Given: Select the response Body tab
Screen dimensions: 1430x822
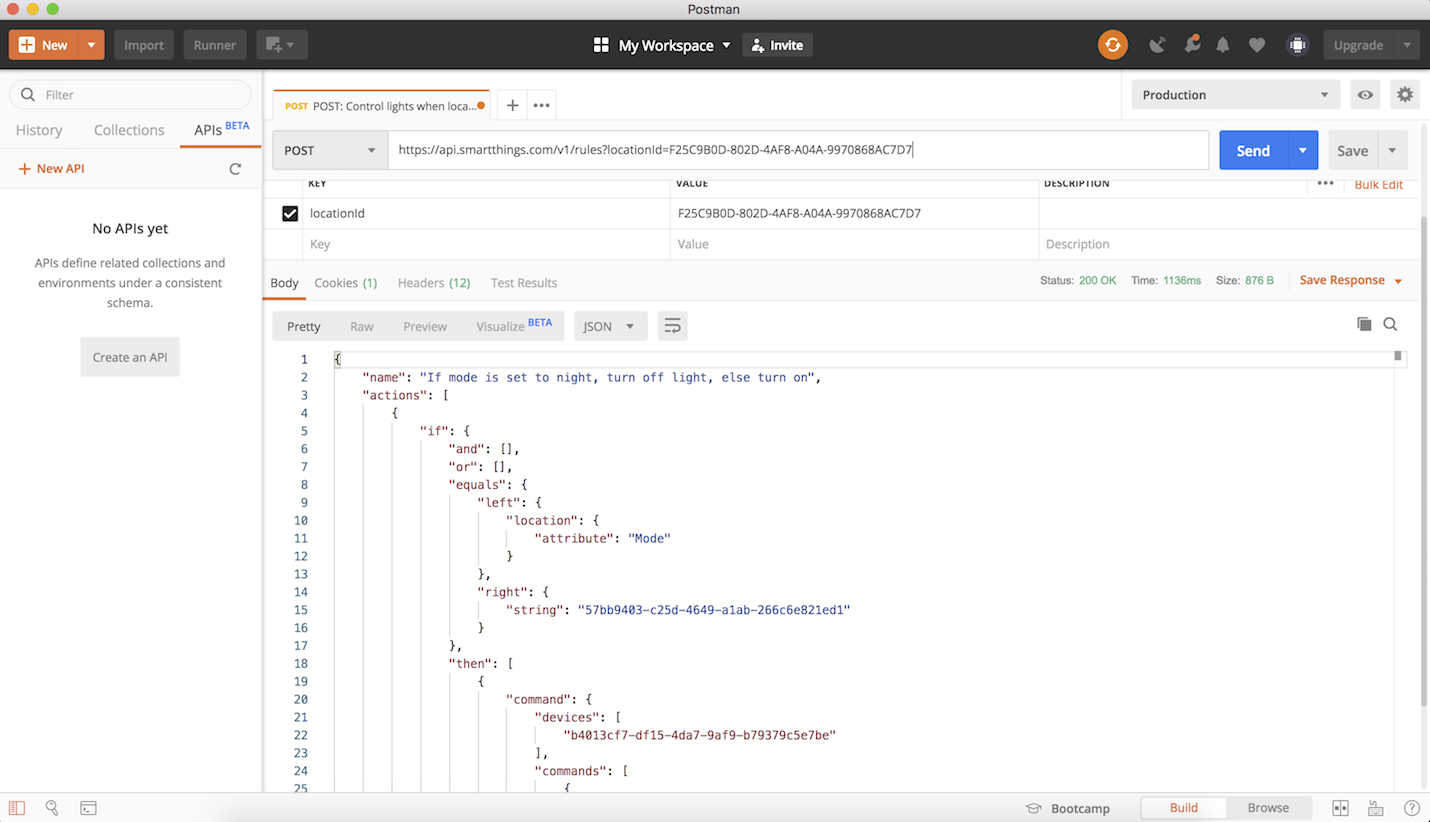Looking at the screenshot, I should pos(284,283).
